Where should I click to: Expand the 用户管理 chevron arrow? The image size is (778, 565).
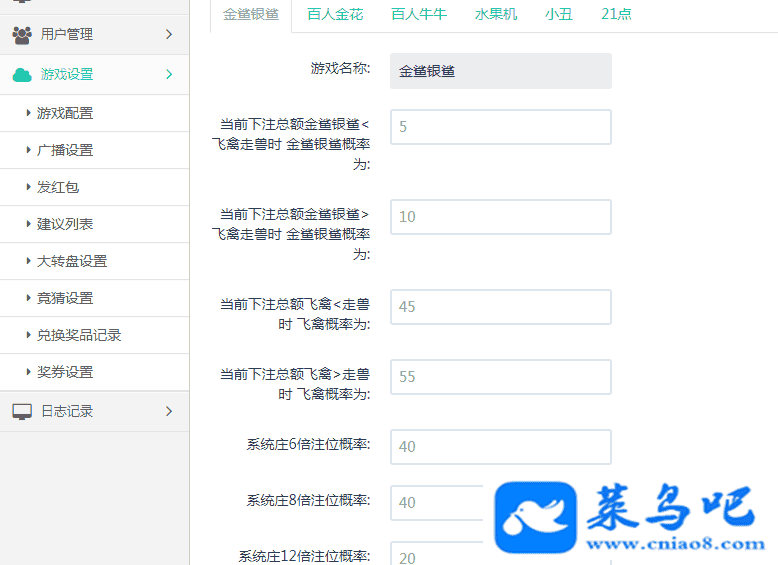click(x=168, y=35)
